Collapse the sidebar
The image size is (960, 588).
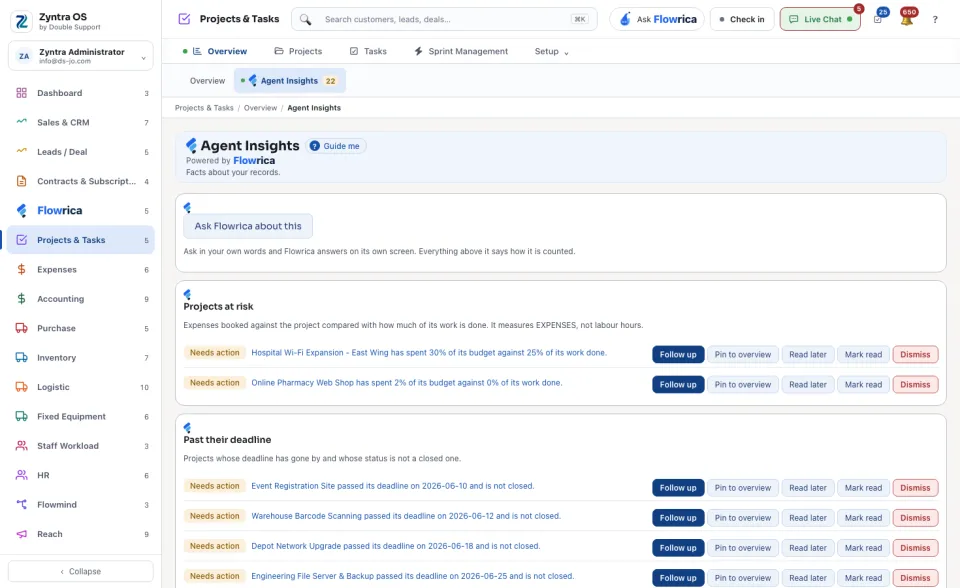81,571
